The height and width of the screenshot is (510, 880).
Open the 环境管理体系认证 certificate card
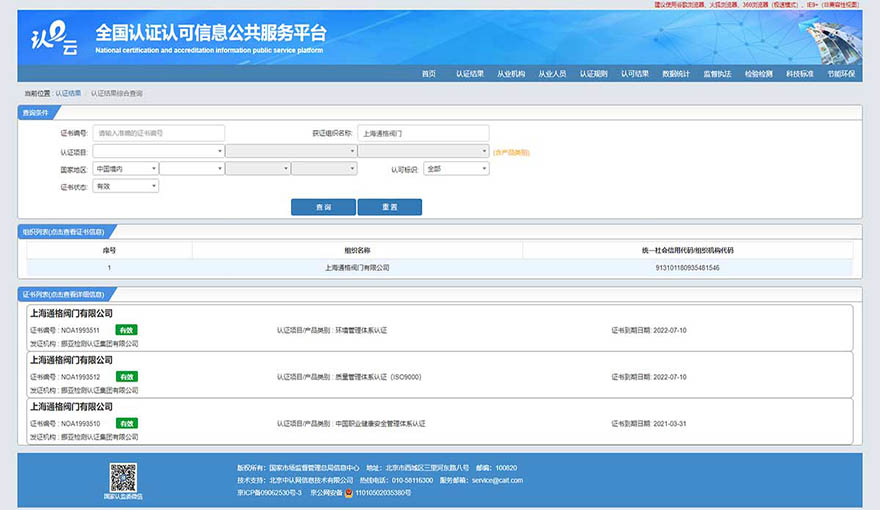[440, 328]
